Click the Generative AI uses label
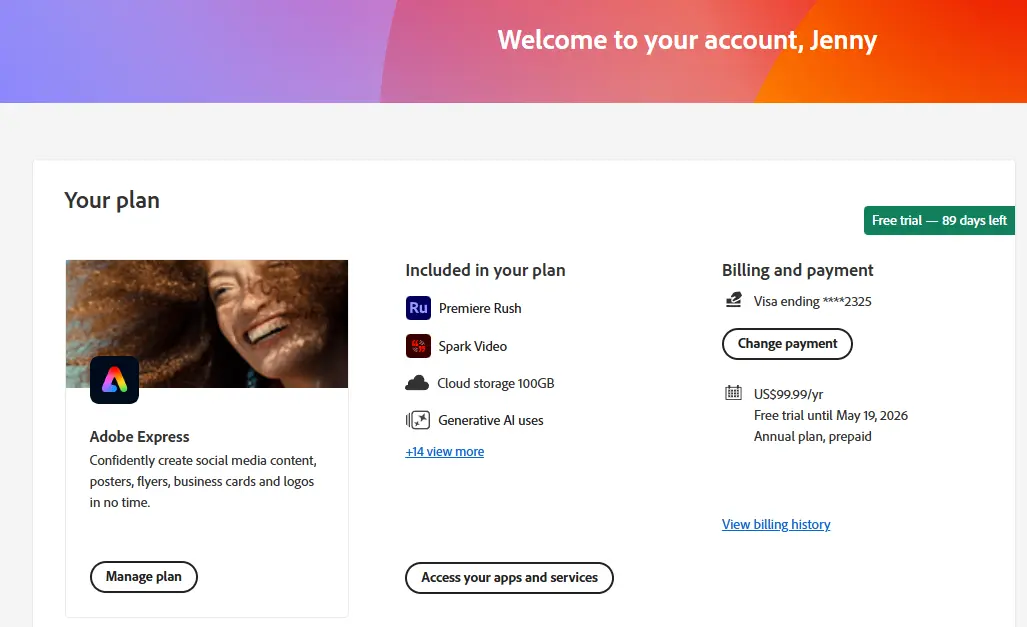This screenshot has height=627, width=1027. (x=491, y=420)
